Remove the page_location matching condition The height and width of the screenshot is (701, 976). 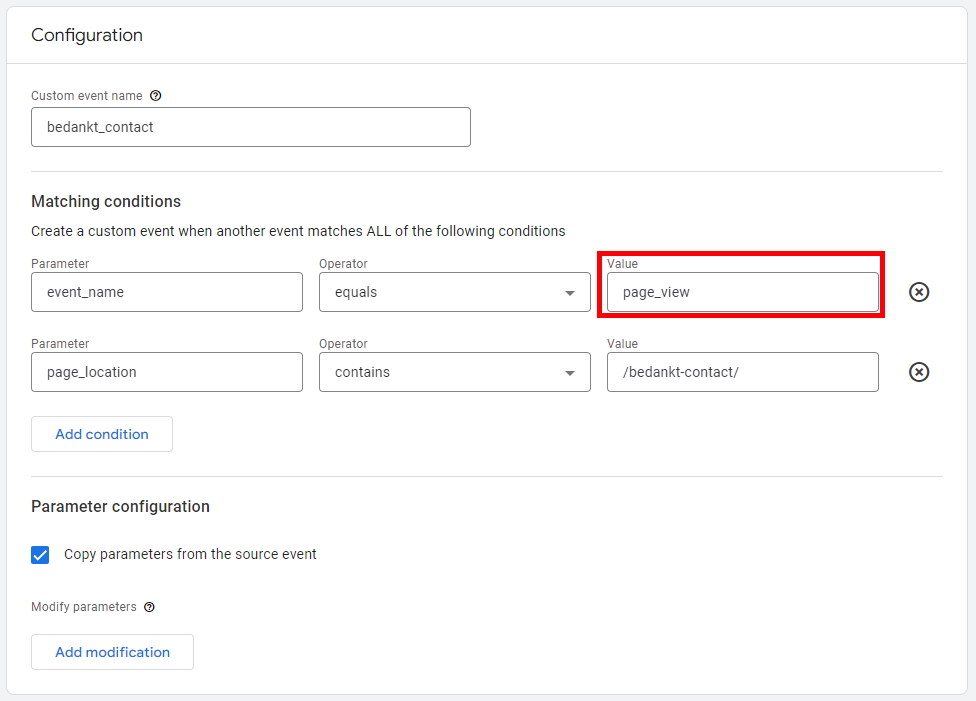(x=918, y=372)
